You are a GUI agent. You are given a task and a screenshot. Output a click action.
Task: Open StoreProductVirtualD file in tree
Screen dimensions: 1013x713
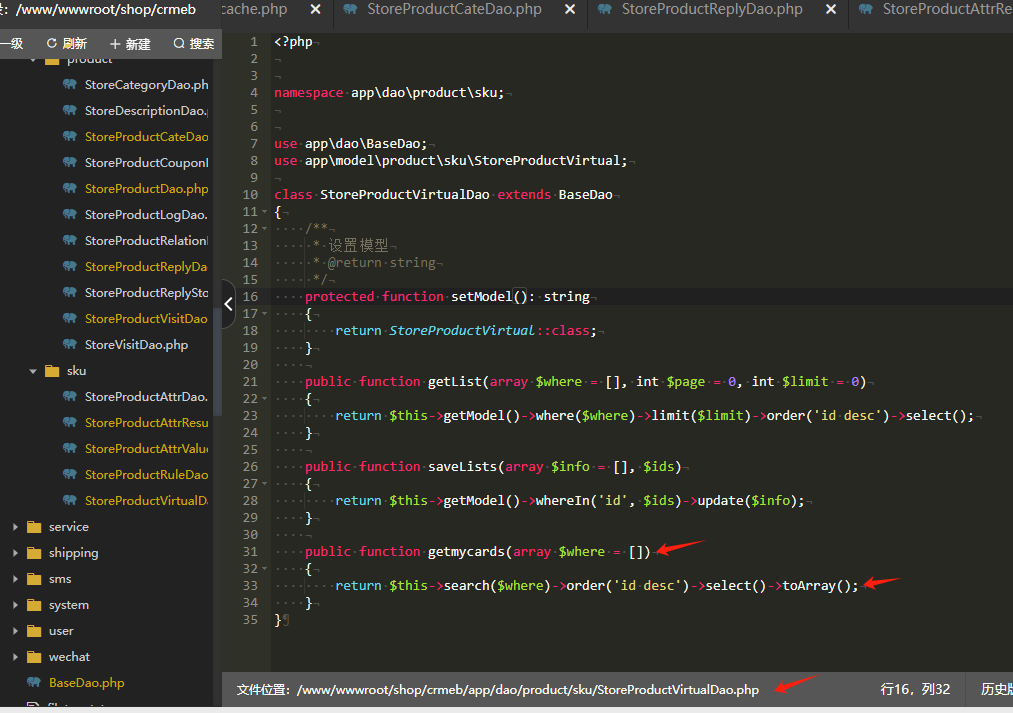(146, 500)
